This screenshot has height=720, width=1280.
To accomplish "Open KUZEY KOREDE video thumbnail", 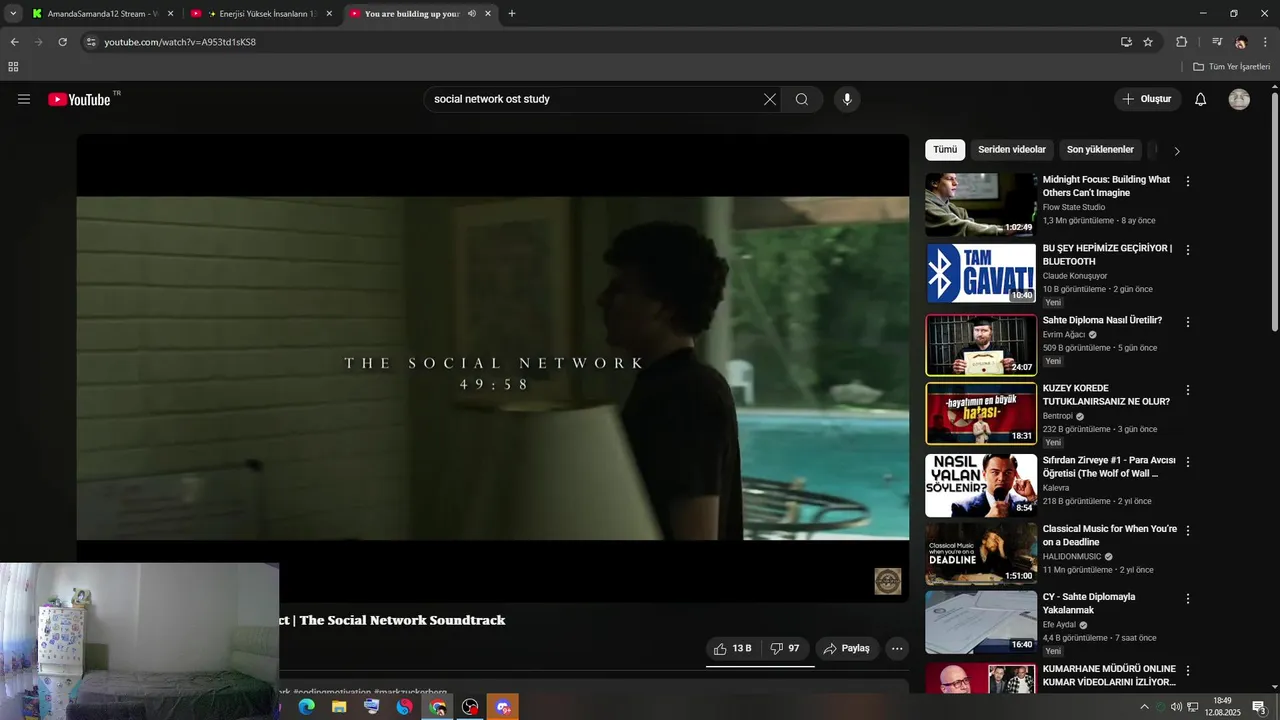I will pos(981,413).
